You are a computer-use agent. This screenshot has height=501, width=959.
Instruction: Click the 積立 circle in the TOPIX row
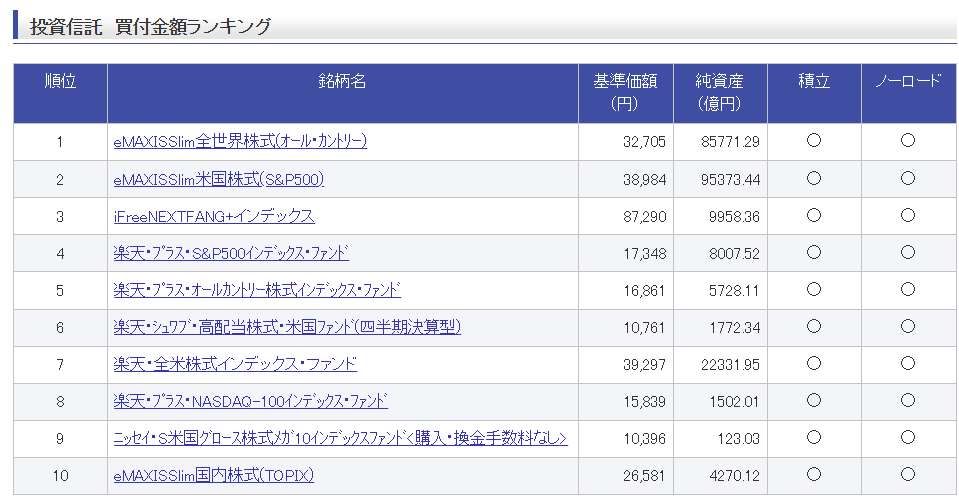coord(814,474)
